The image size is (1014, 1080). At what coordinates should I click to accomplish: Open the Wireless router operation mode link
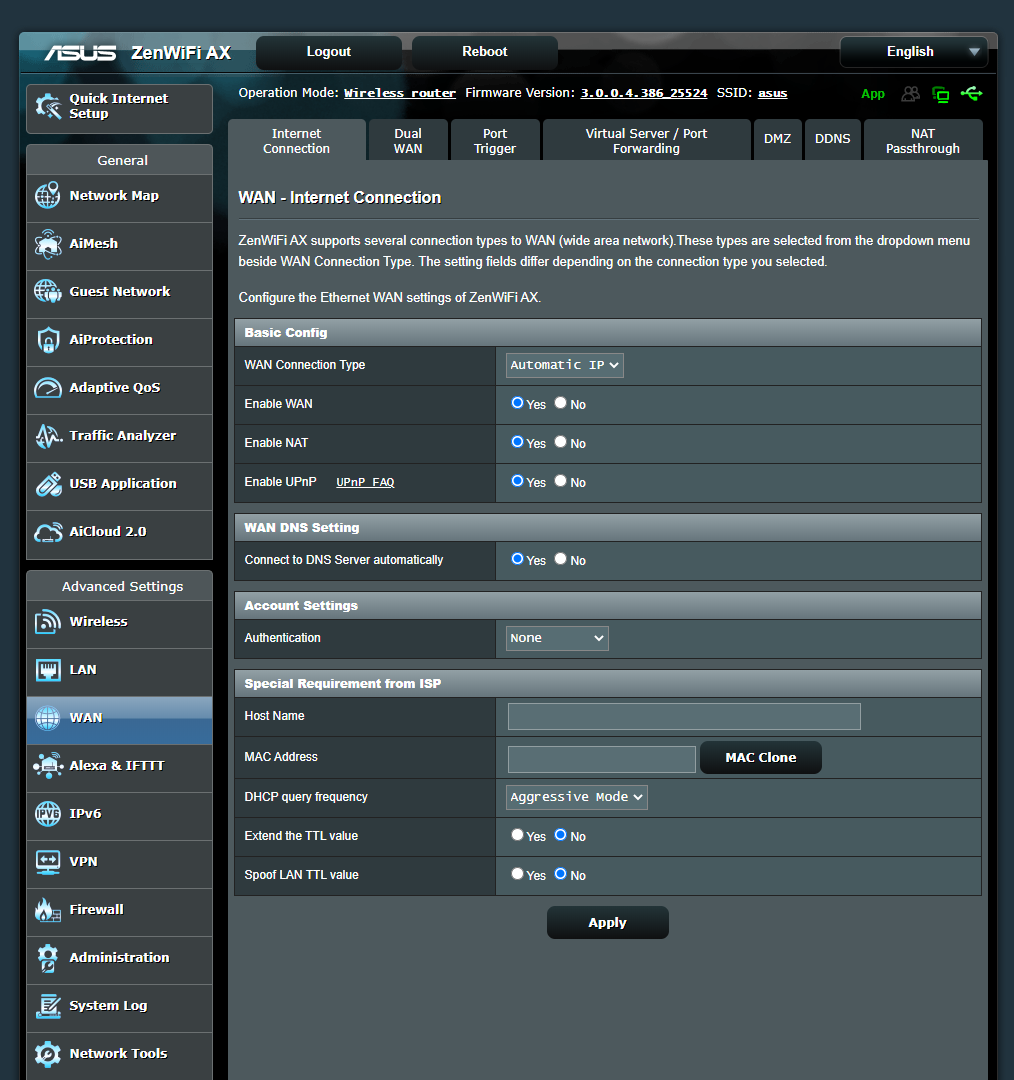[x=400, y=93]
